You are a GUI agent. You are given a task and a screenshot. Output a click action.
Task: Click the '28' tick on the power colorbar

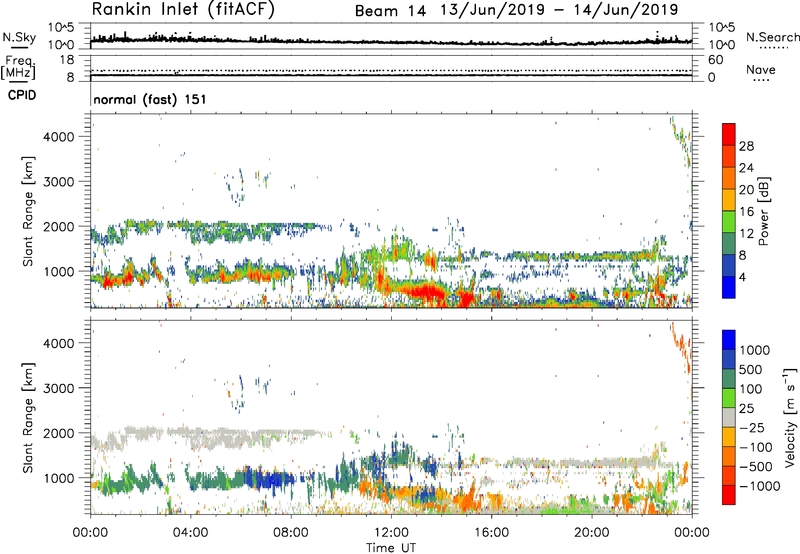click(x=746, y=146)
